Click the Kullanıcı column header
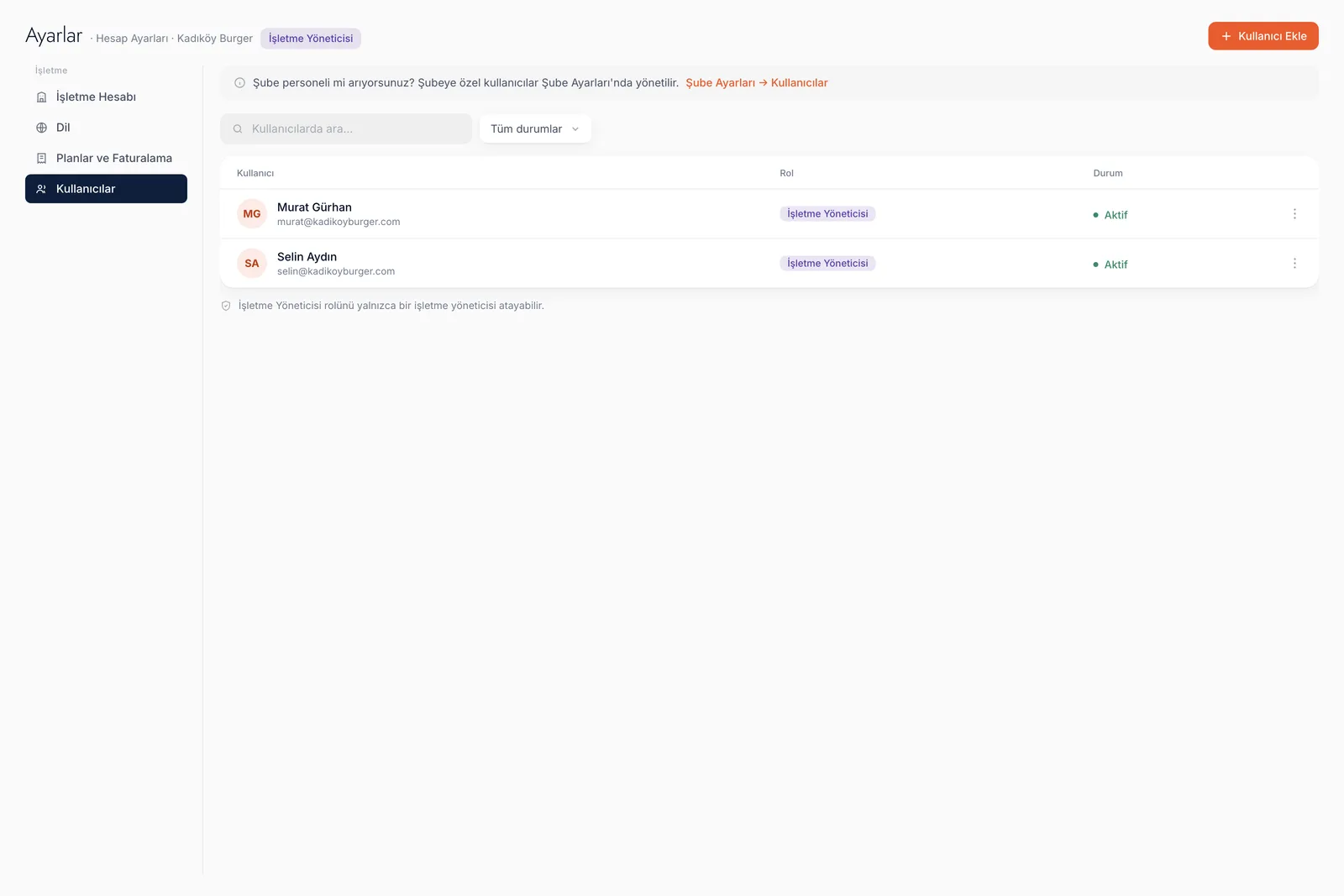This screenshot has width=1344, height=896. pos(255,173)
